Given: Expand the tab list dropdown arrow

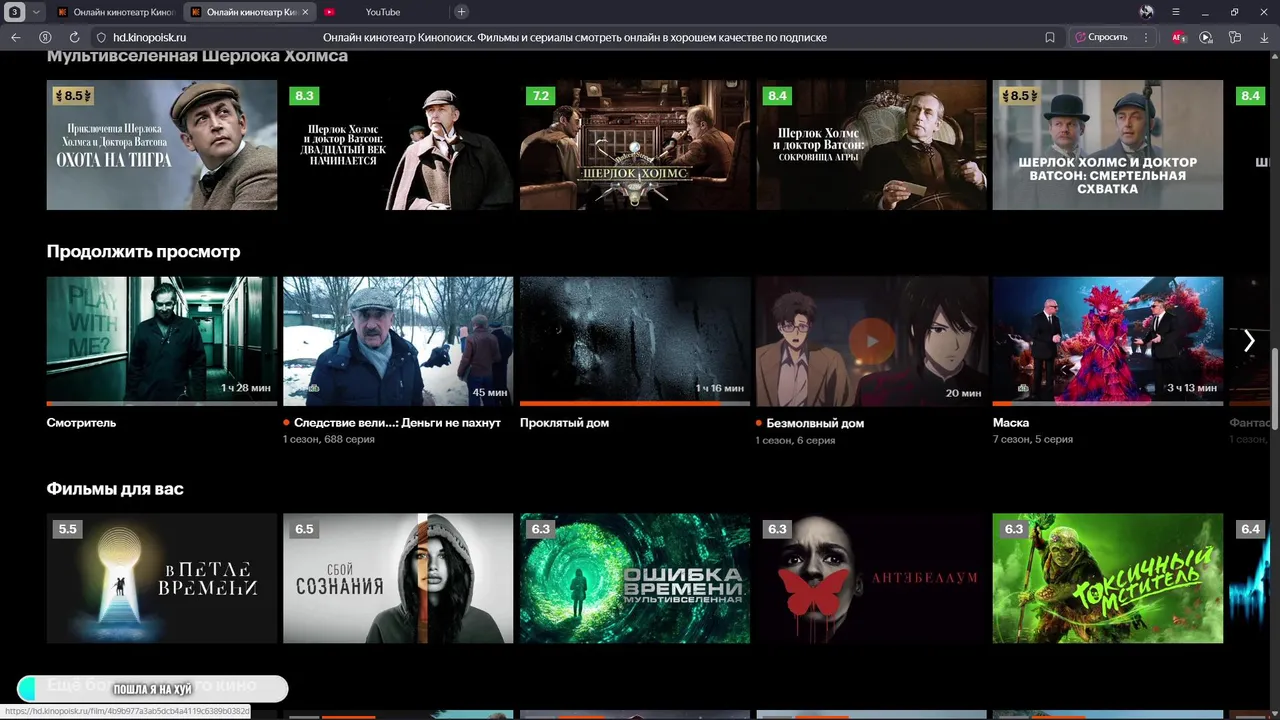Looking at the screenshot, I should [x=36, y=12].
